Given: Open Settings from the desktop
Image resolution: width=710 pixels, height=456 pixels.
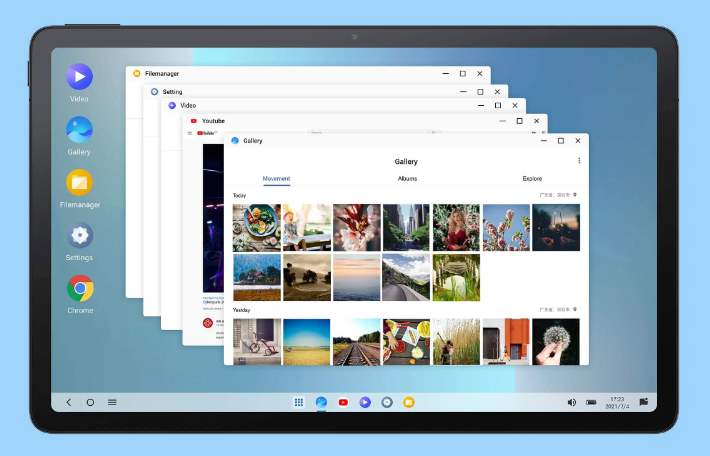Looking at the screenshot, I should pos(79,236).
